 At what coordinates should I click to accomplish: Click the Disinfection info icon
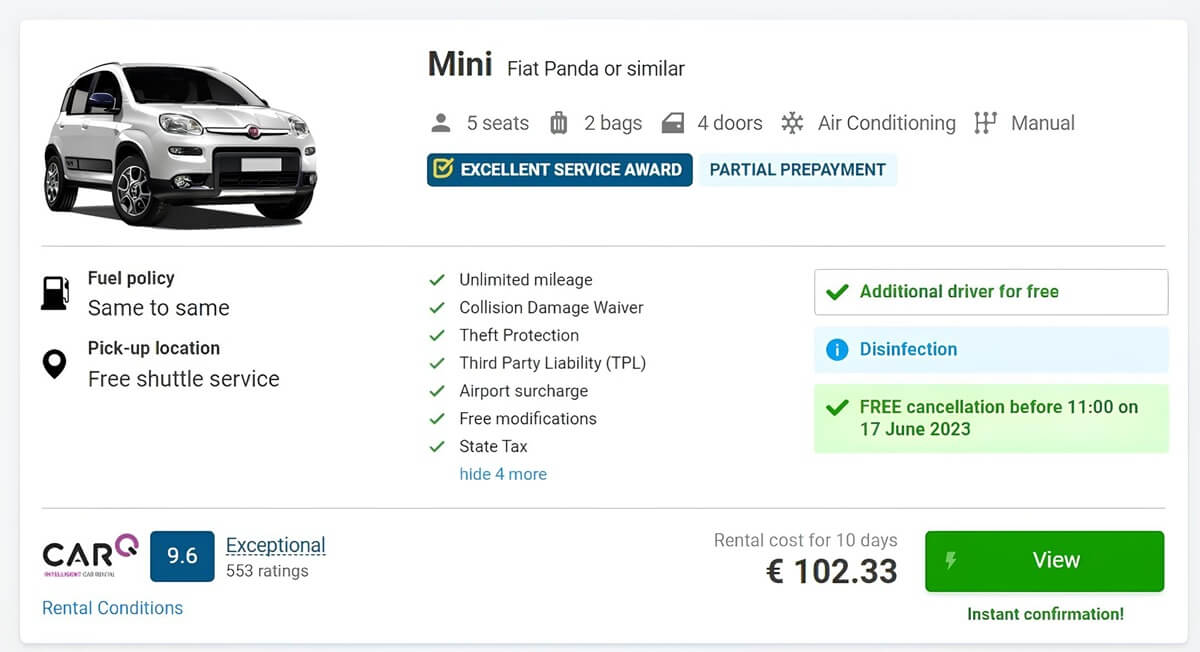[837, 349]
